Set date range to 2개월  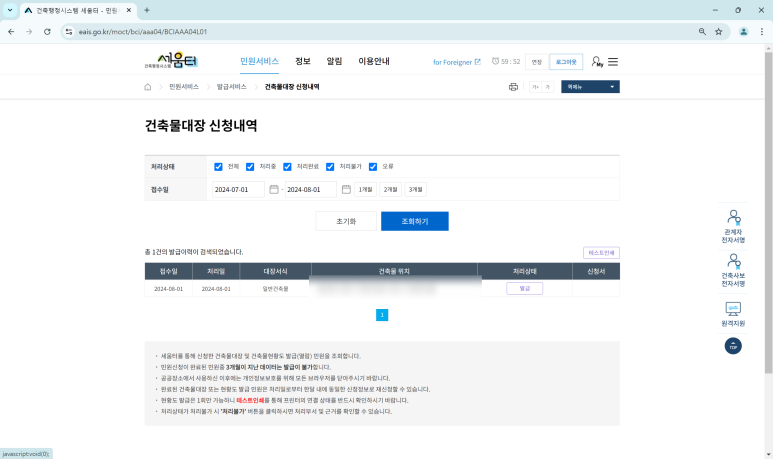click(x=390, y=189)
